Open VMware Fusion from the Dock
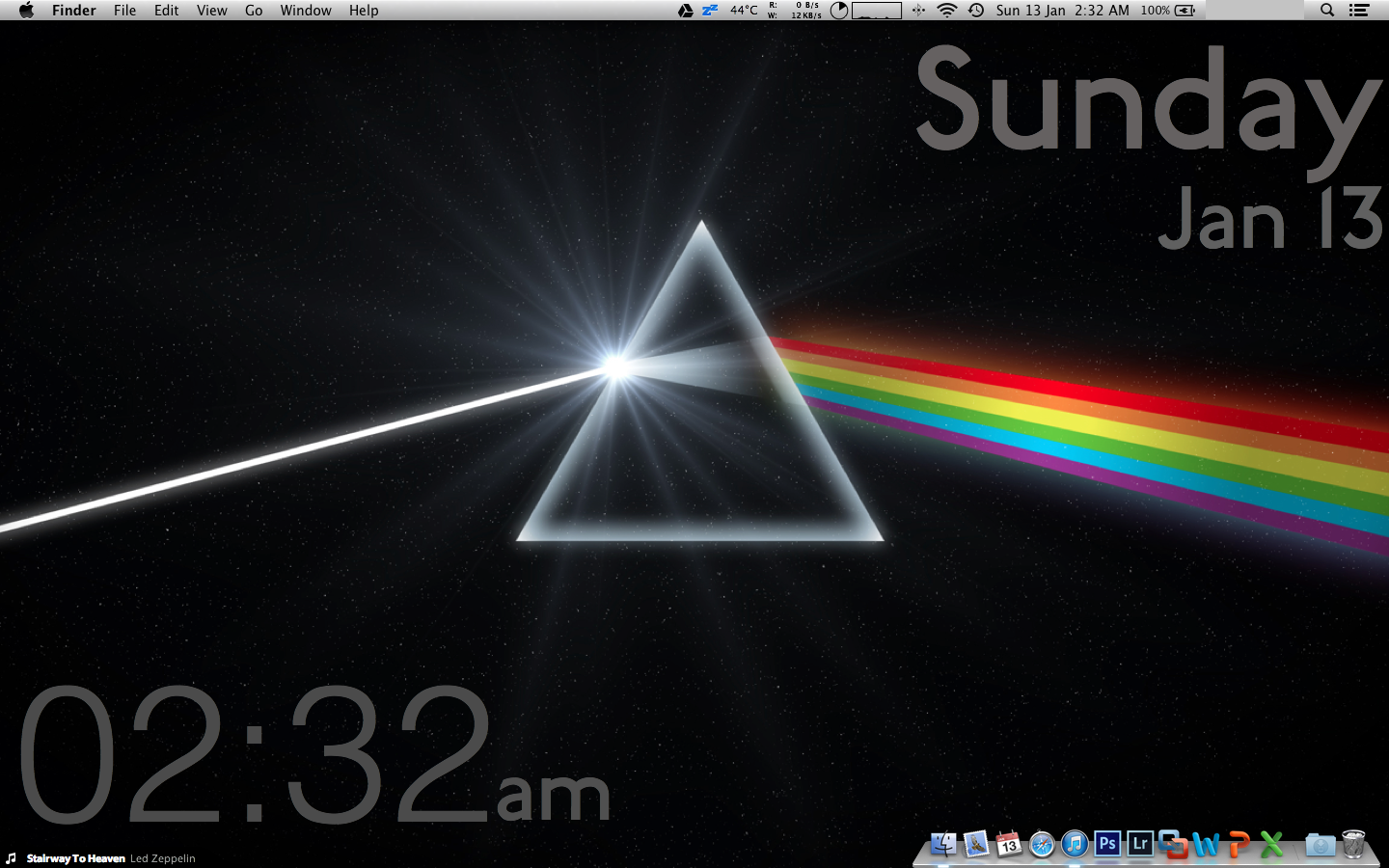This screenshot has height=868, width=1389. point(1173,845)
